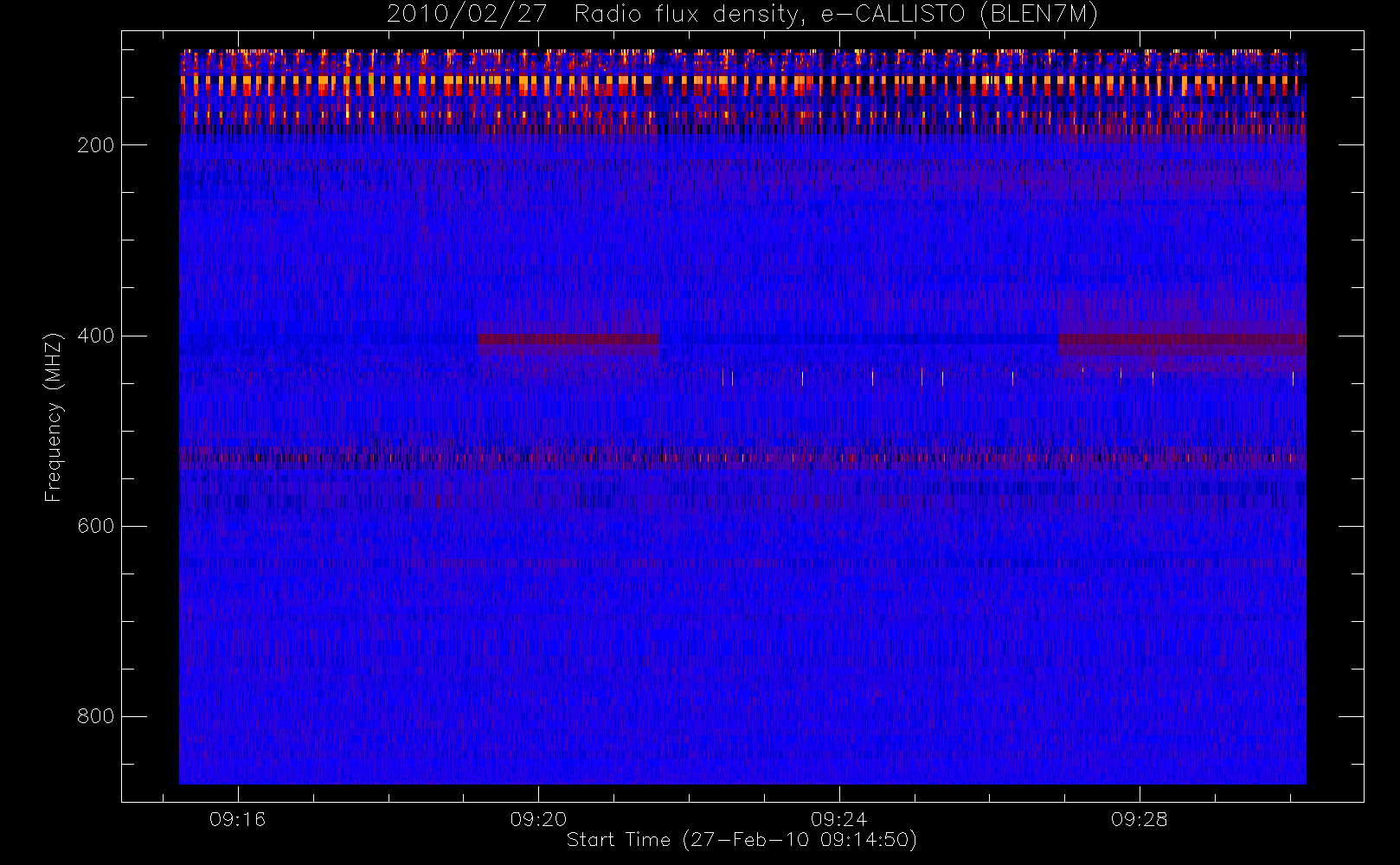The image size is (1400, 865).
Task: Click the 09:20 time tick label
Action: pos(538,819)
